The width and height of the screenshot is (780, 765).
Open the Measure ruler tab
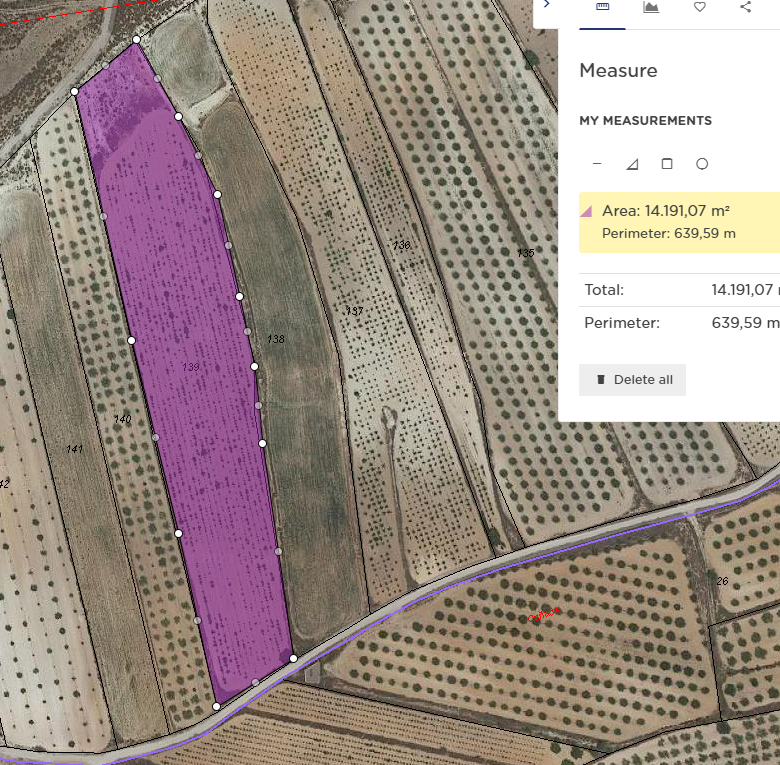(602, 7)
